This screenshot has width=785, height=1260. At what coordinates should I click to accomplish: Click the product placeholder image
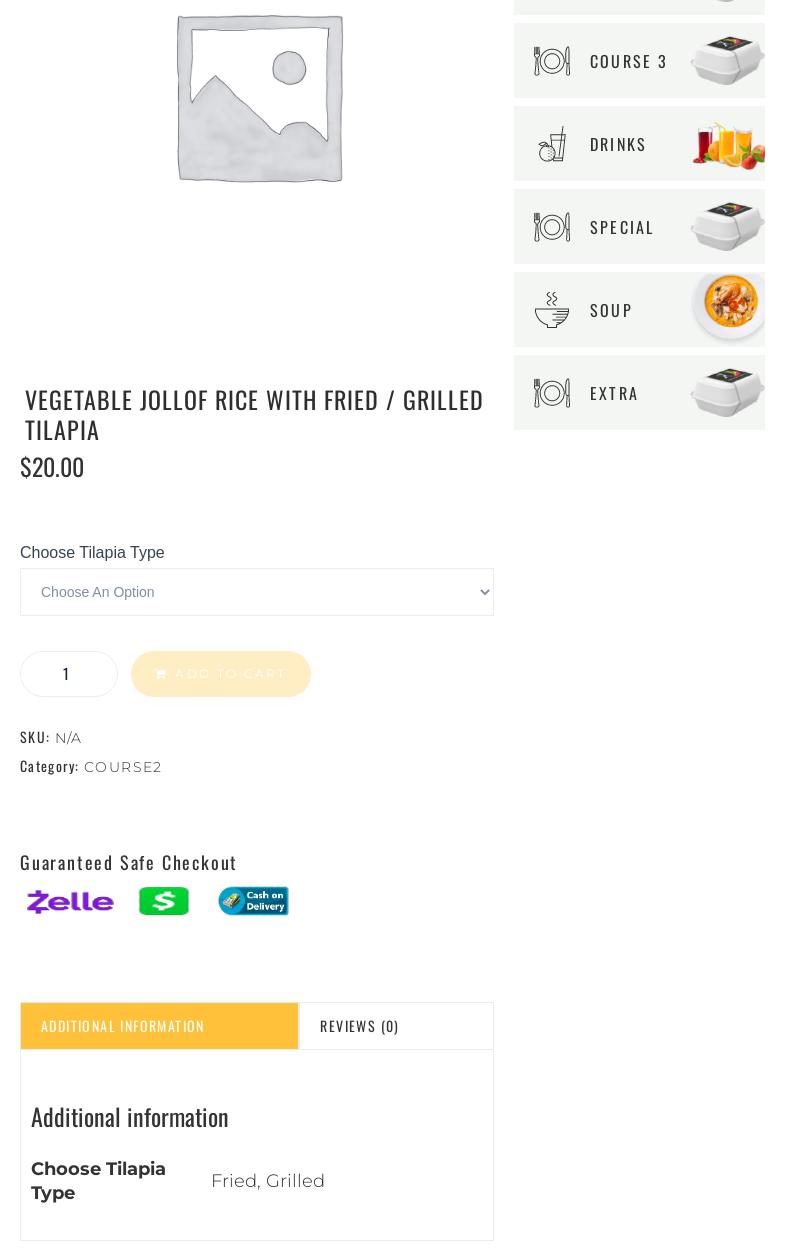pos(258,98)
